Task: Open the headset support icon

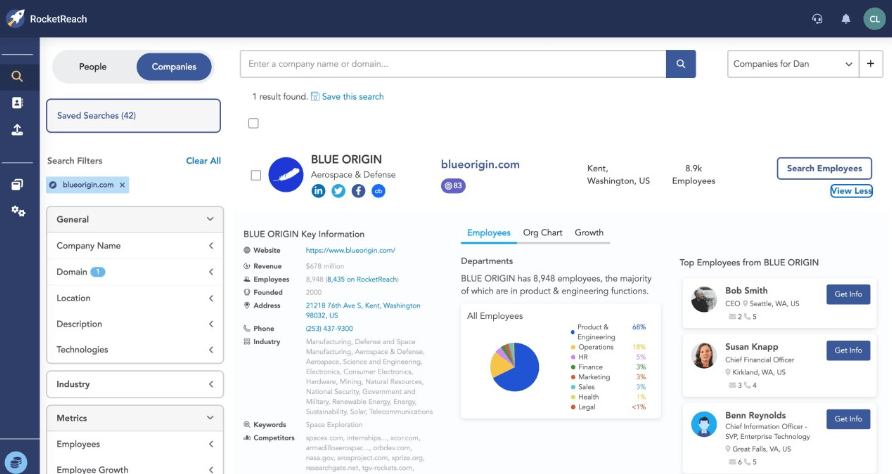Action: 817,19
